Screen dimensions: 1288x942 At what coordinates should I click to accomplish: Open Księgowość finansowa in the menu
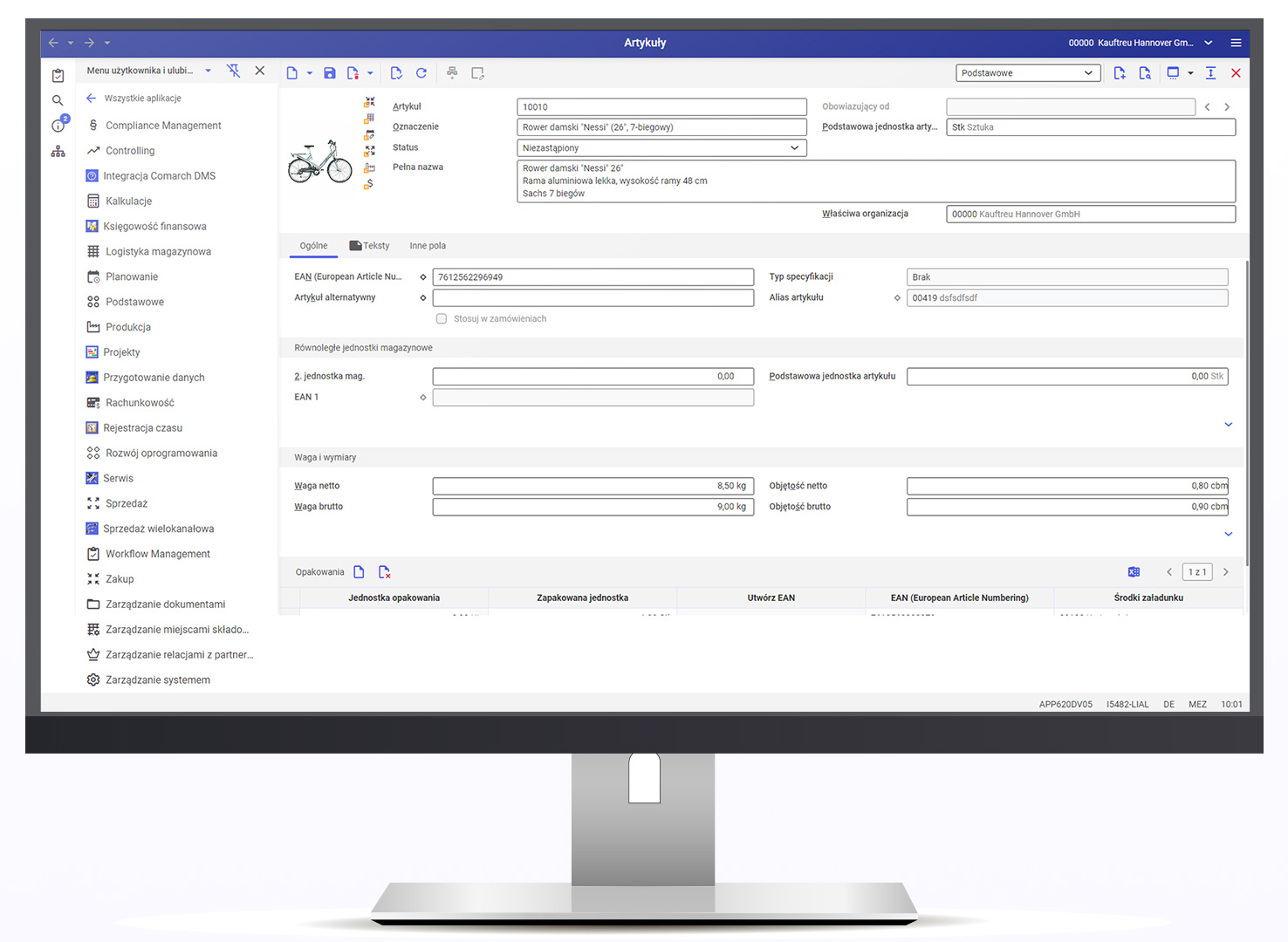[x=154, y=227]
